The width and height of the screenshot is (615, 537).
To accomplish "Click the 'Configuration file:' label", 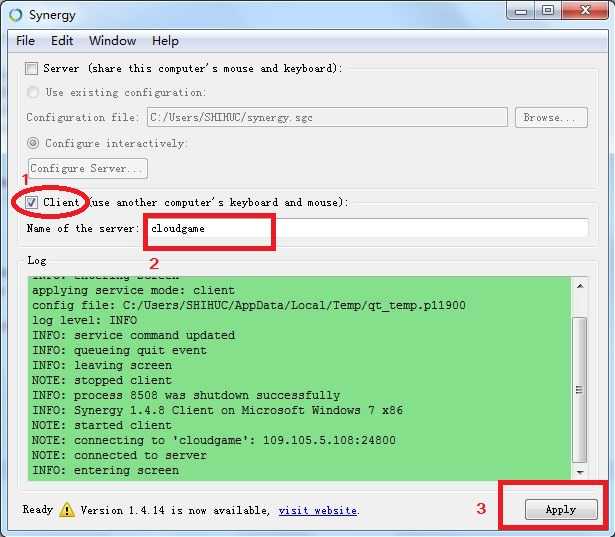I will 82,117.
